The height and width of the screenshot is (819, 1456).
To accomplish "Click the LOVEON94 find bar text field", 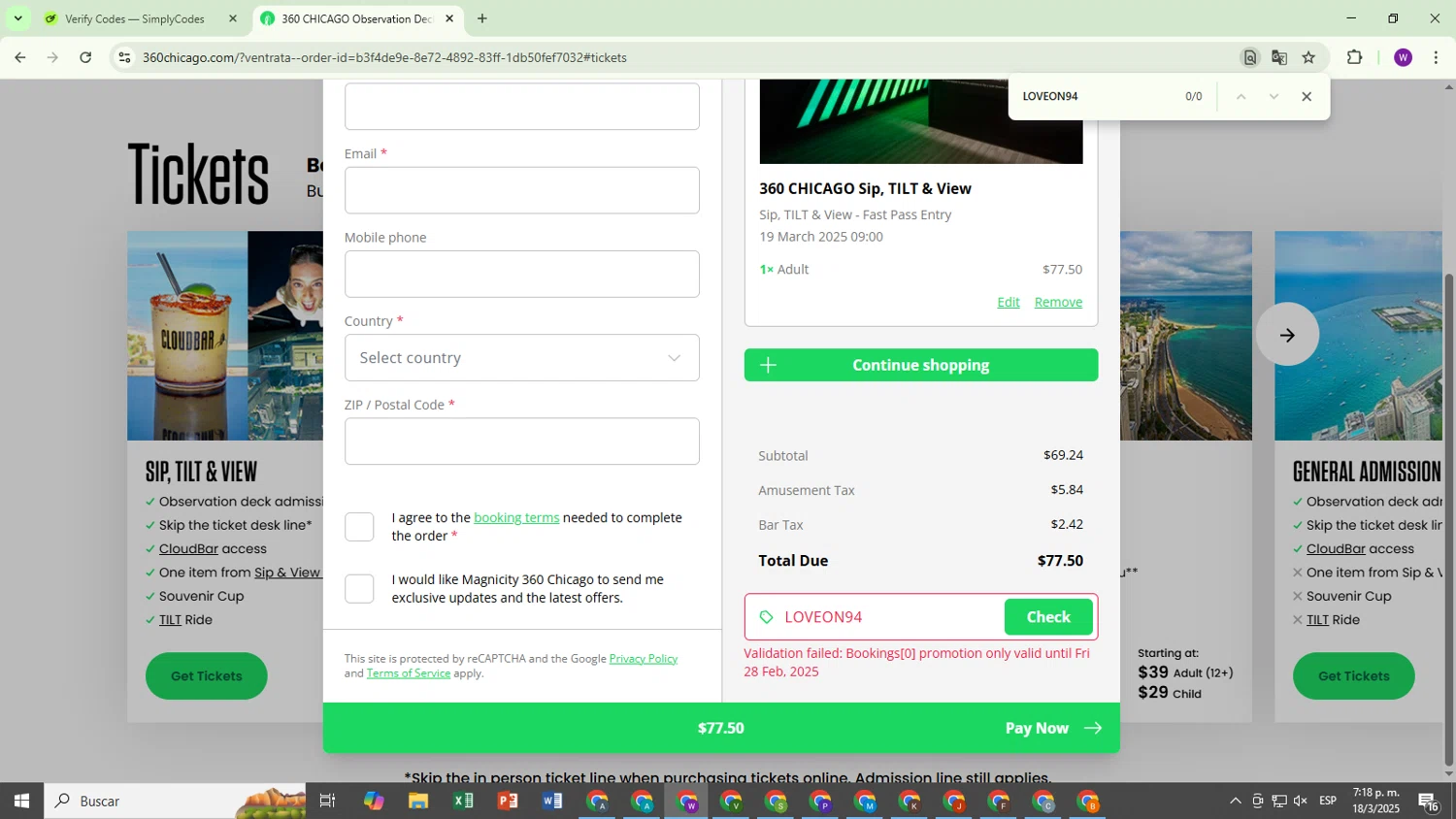I will (1095, 96).
